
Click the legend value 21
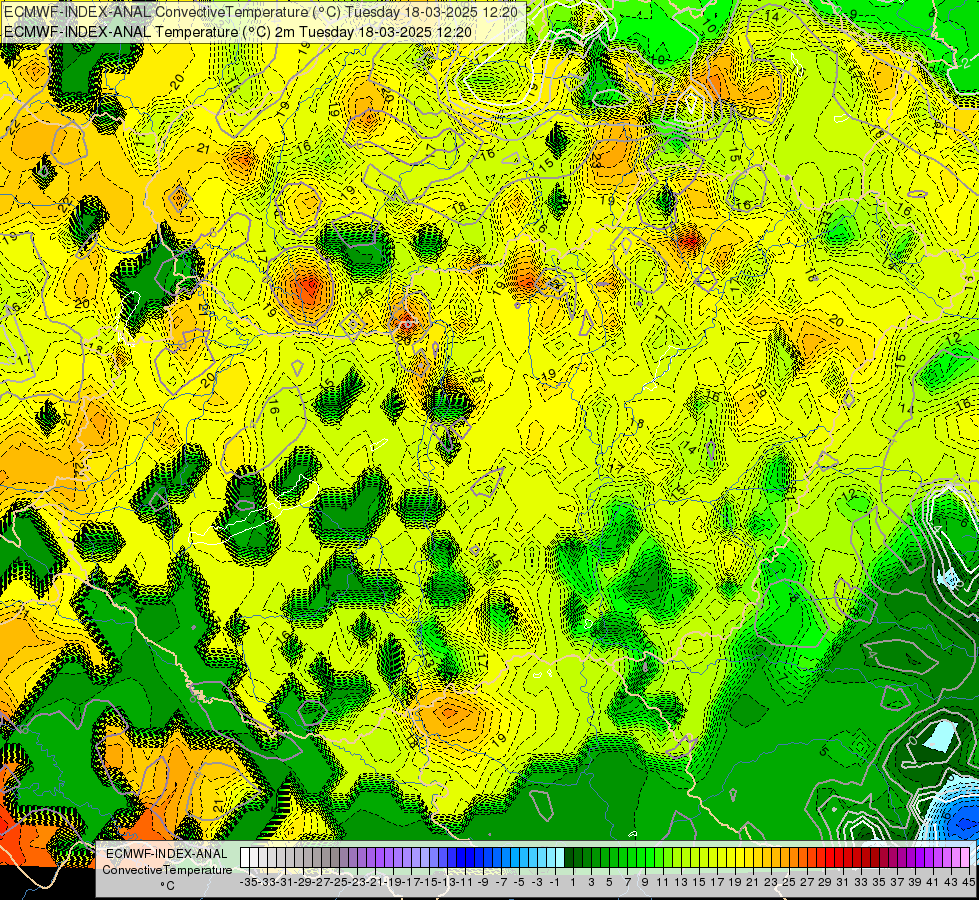point(753,883)
